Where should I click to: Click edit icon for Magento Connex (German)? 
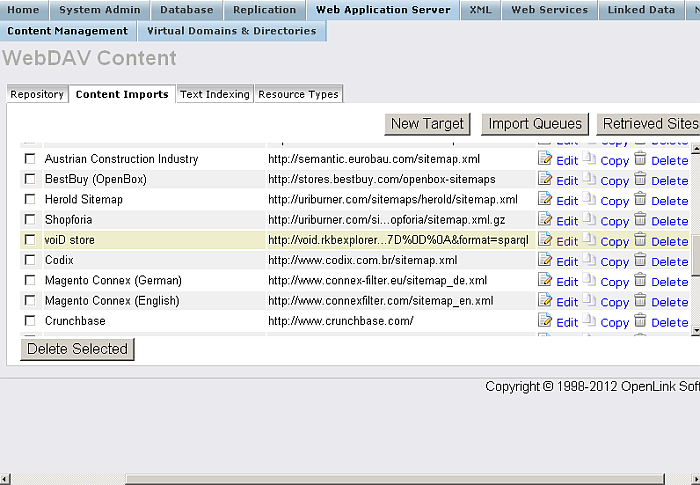click(545, 280)
